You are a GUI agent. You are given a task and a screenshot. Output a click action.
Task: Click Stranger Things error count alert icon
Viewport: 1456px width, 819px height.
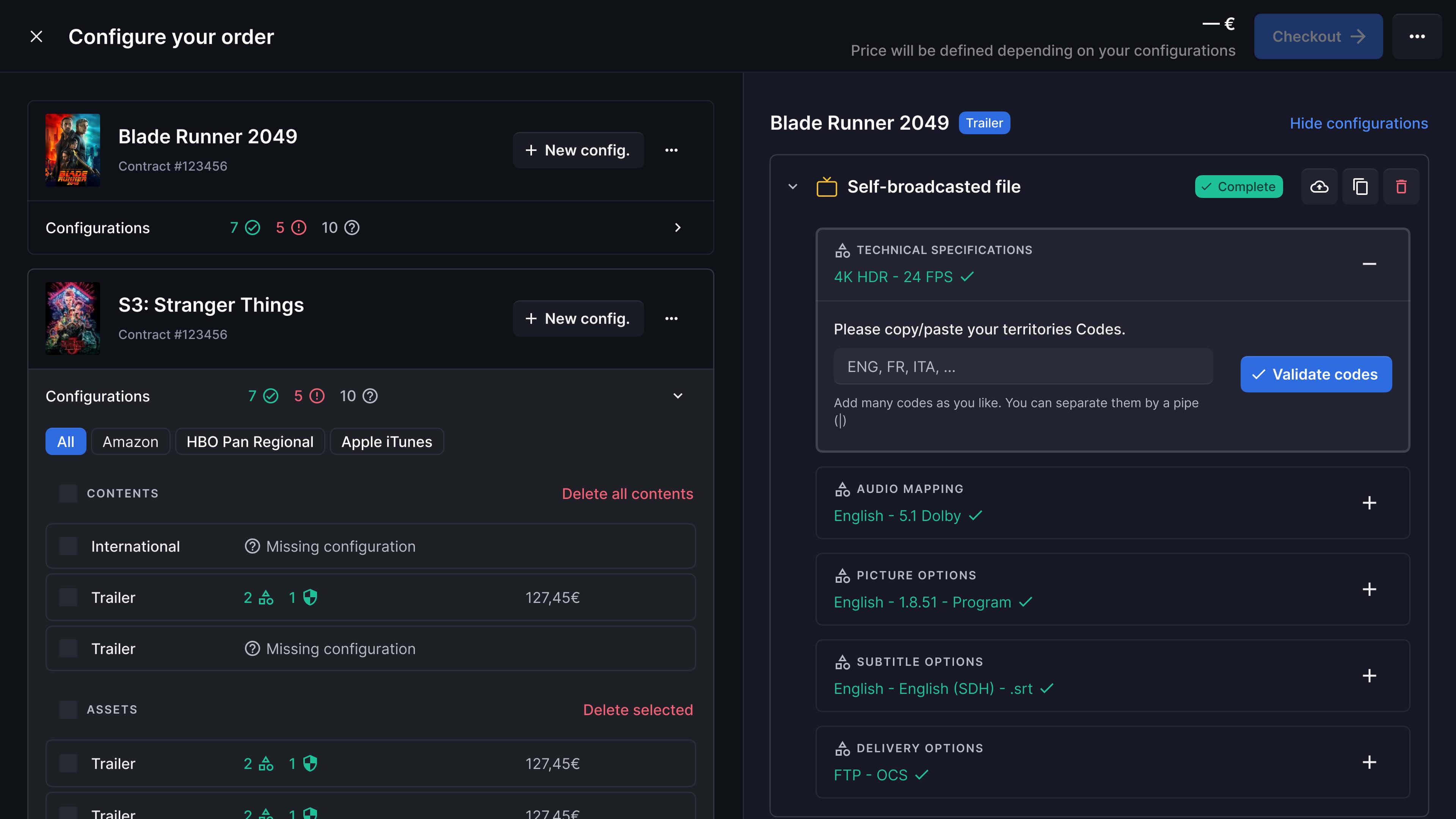(317, 396)
